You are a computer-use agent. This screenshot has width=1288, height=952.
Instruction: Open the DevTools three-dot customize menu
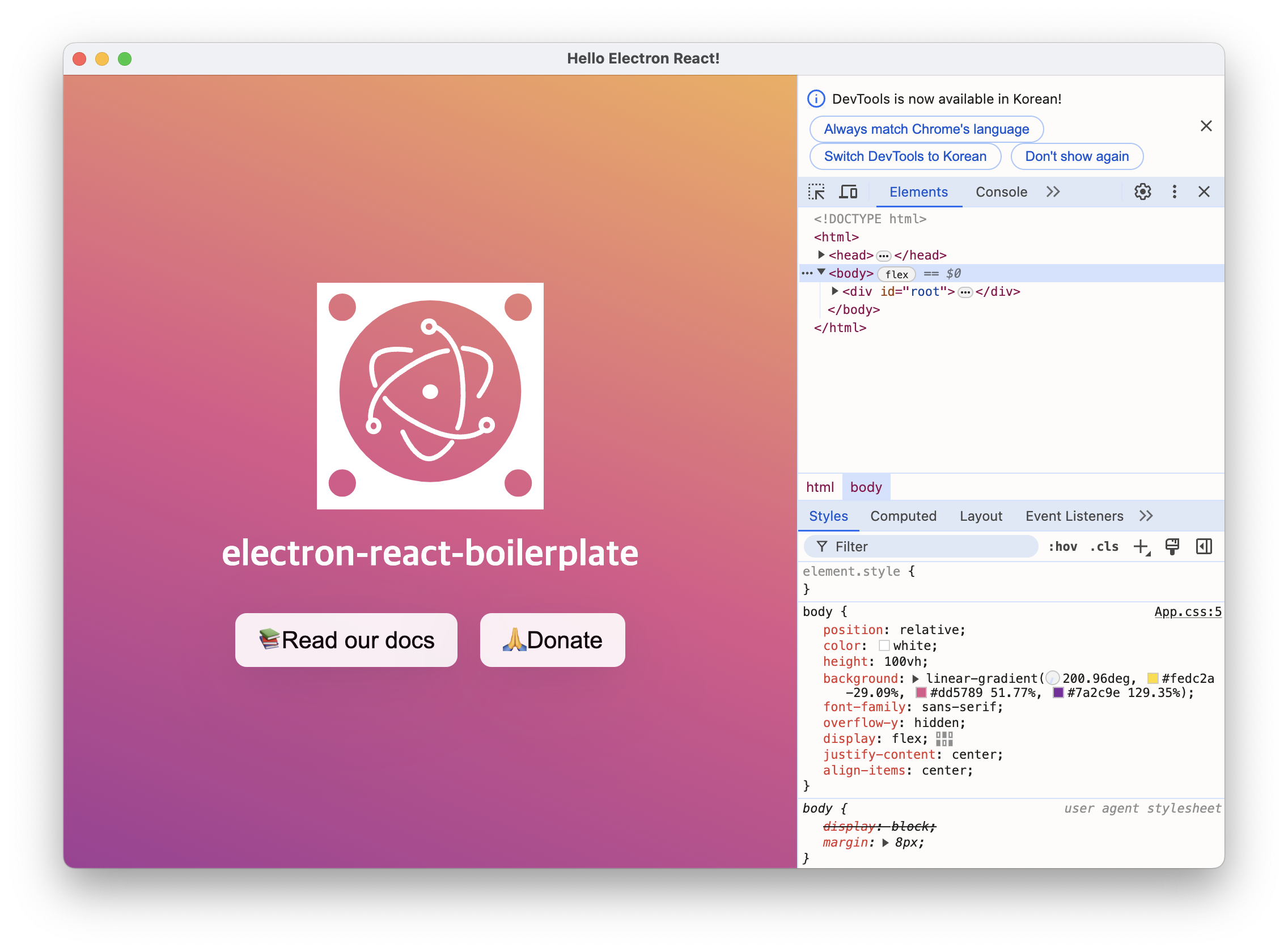[x=1174, y=192]
